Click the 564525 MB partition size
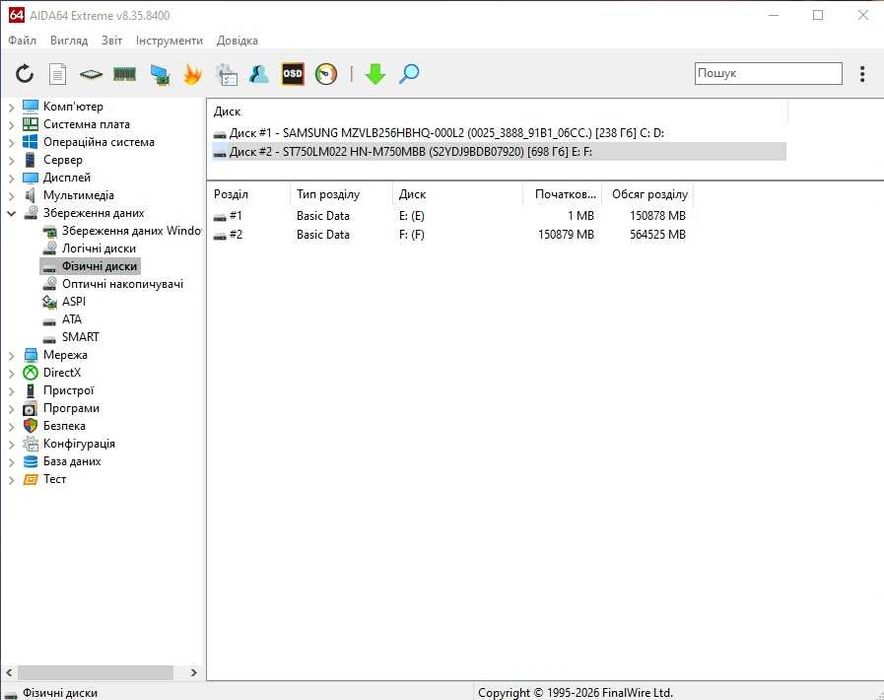The image size is (884, 700). tap(657, 234)
